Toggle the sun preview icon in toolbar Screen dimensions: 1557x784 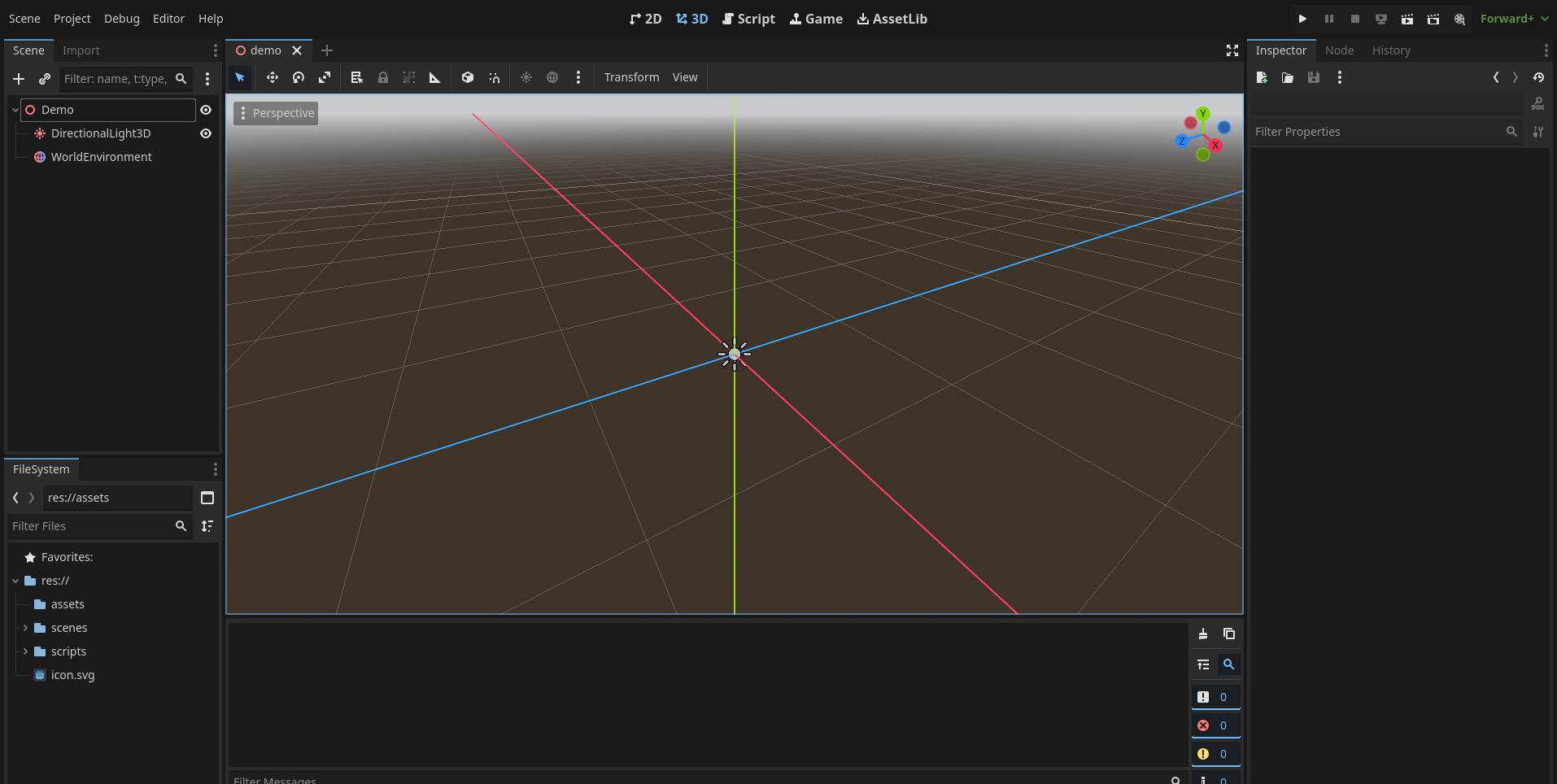point(526,77)
